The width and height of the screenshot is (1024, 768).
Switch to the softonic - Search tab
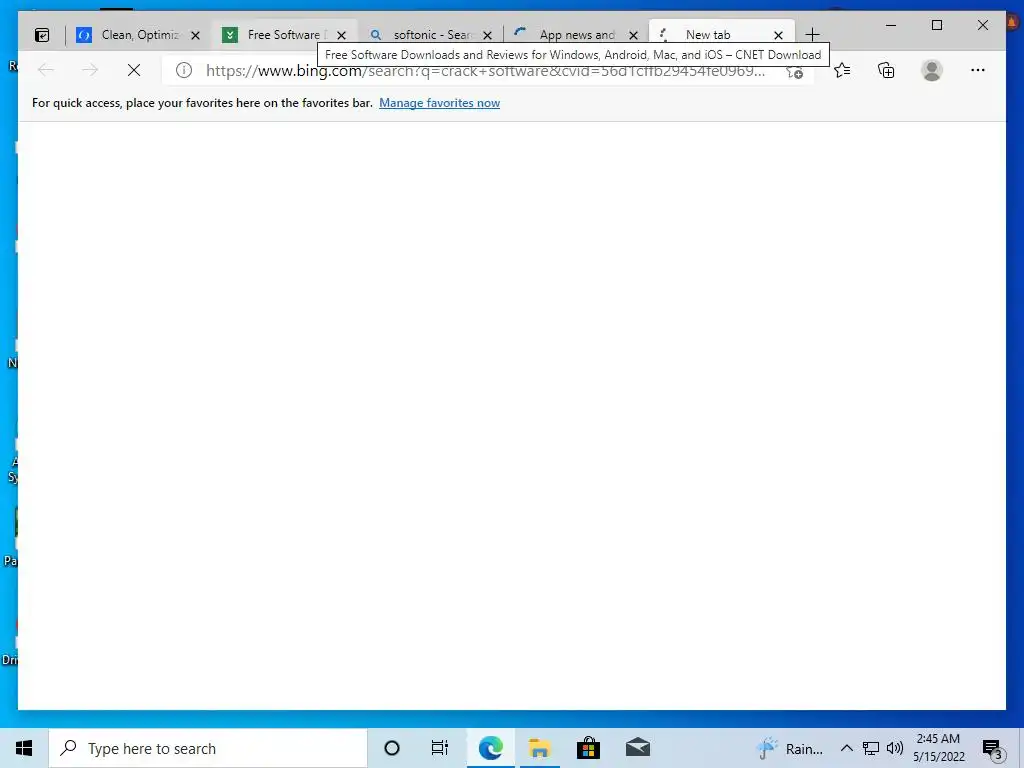[x=431, y=35]
